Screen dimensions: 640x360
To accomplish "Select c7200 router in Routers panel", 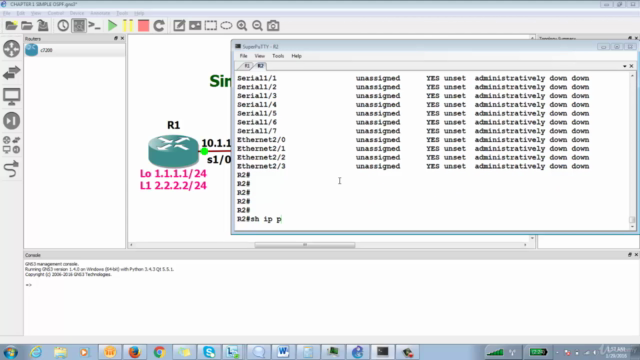I will click(x=74, y=50).
